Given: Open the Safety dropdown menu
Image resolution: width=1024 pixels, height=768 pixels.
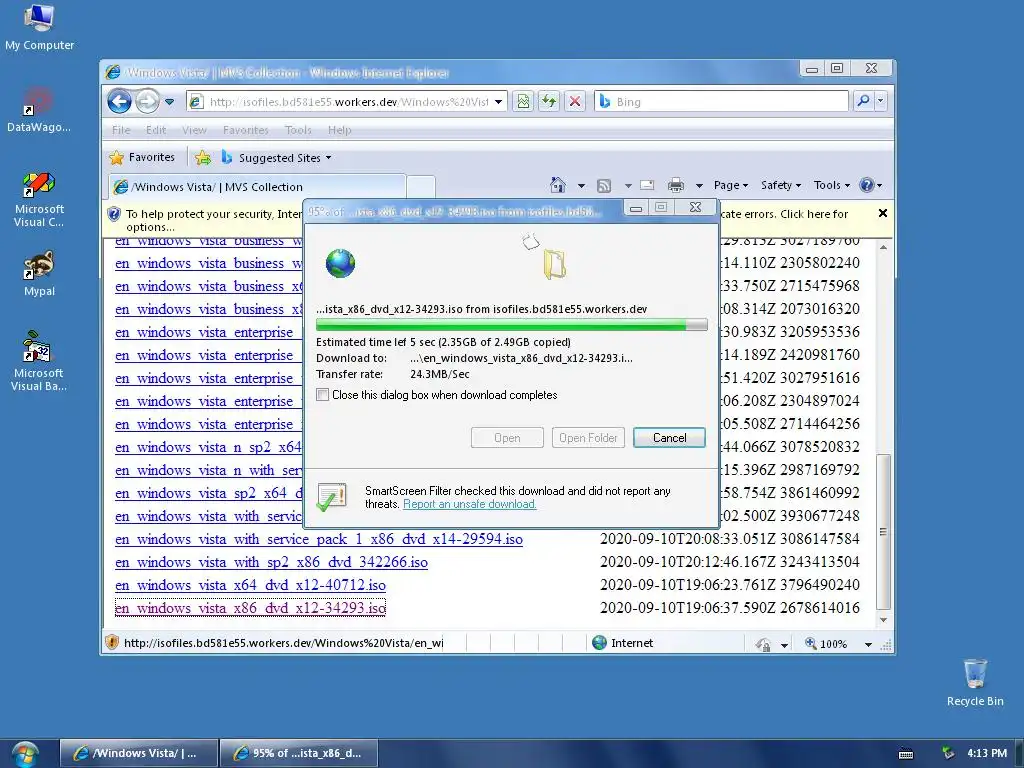Looking at the screenshot, I should (x=780, y=185).
